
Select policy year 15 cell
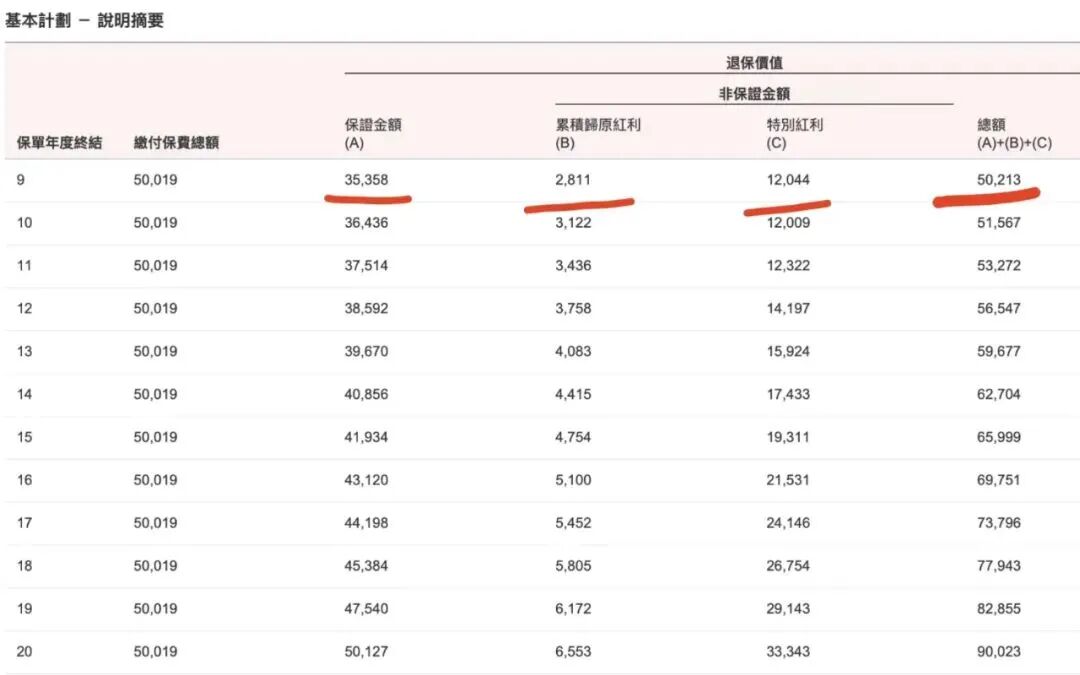pos(25,437)
